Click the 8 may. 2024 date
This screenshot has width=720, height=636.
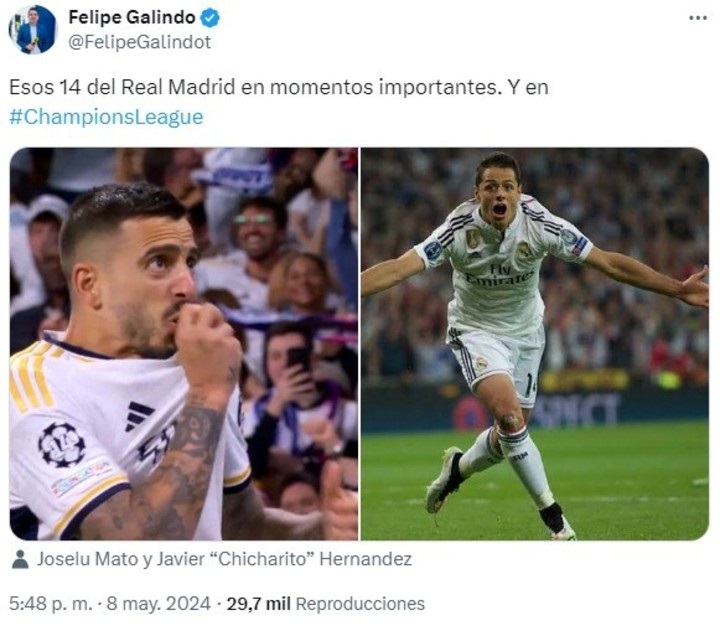(x=158, y=603)
